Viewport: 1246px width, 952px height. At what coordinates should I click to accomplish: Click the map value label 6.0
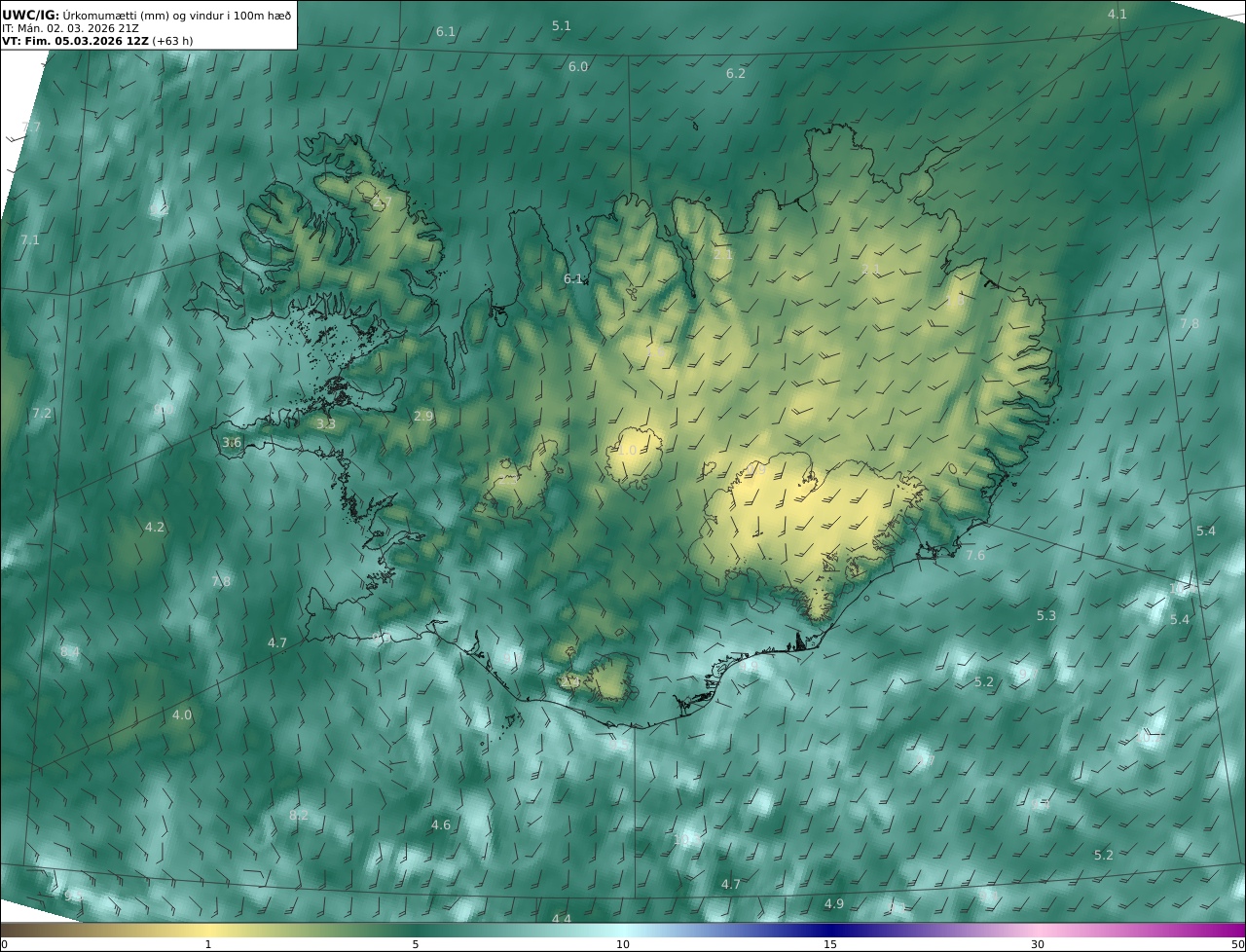(x=578, y=67)
